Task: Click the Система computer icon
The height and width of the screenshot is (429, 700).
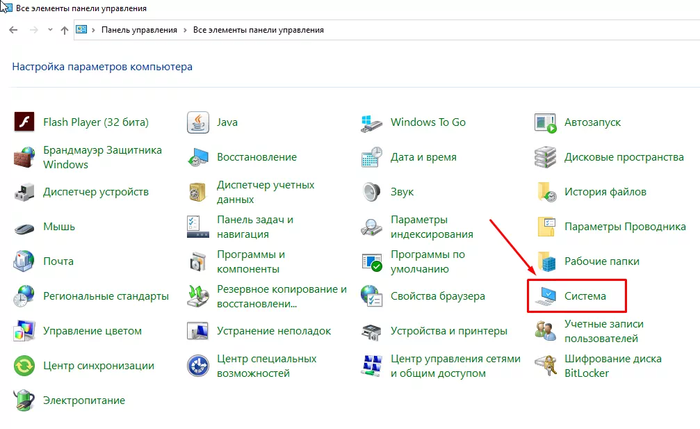Action: (545, 296)
